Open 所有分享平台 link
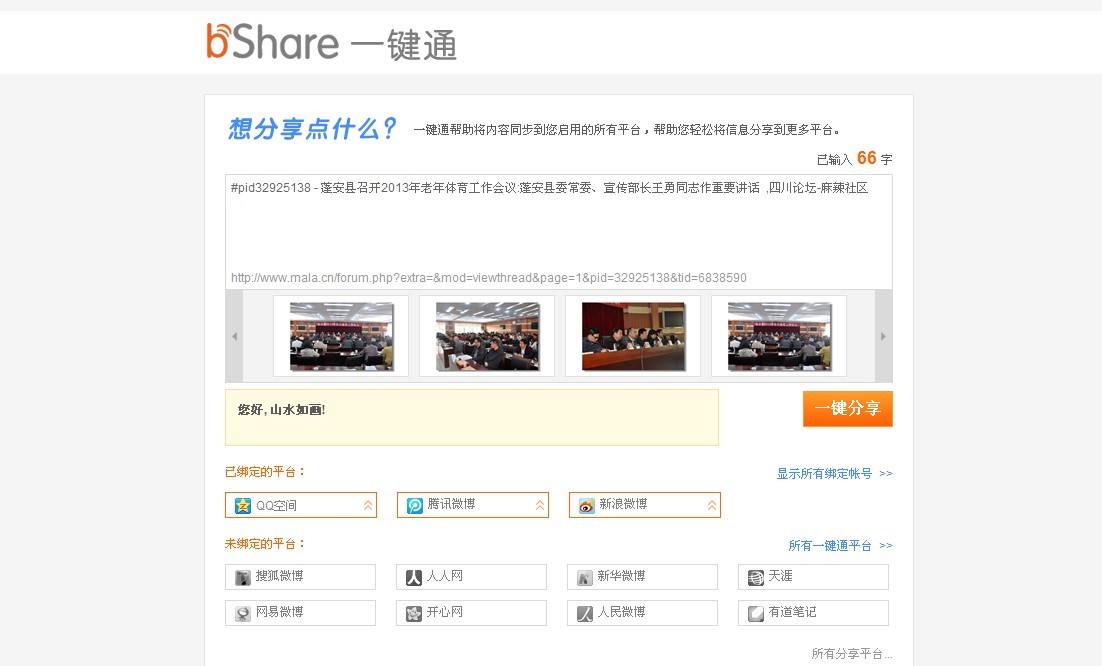 pyautogui.click(x=852, y=654)
